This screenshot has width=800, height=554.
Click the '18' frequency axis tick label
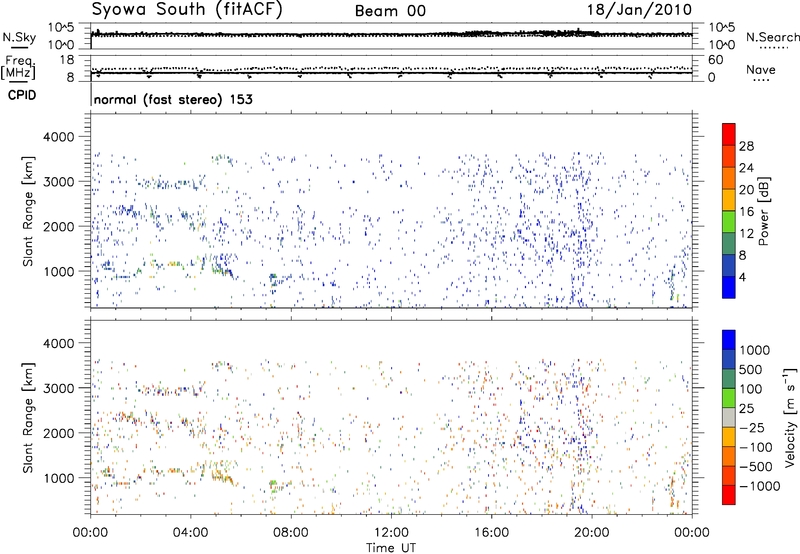click(67, 60)
